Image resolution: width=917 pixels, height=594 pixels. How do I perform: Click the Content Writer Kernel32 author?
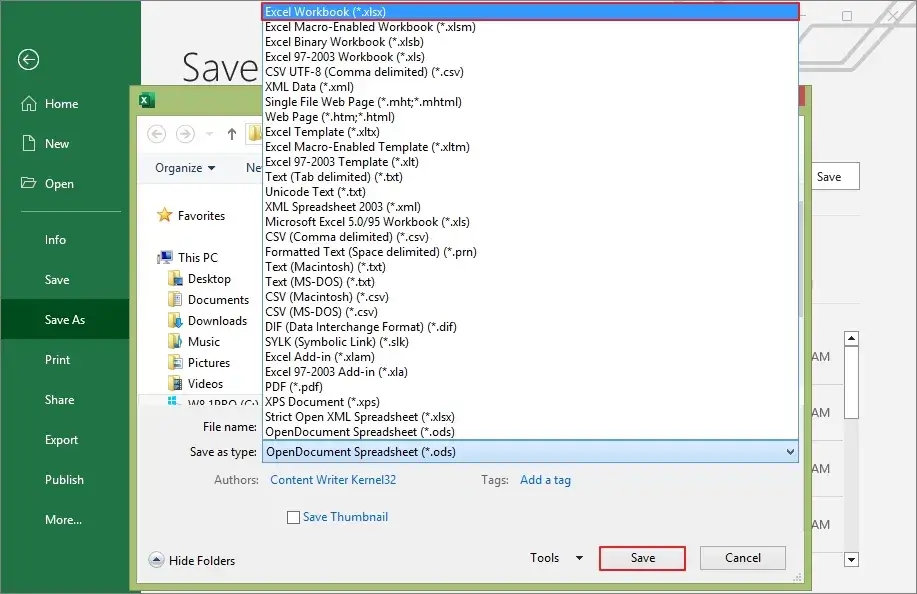pyautogui.click(x=333, y=480)
